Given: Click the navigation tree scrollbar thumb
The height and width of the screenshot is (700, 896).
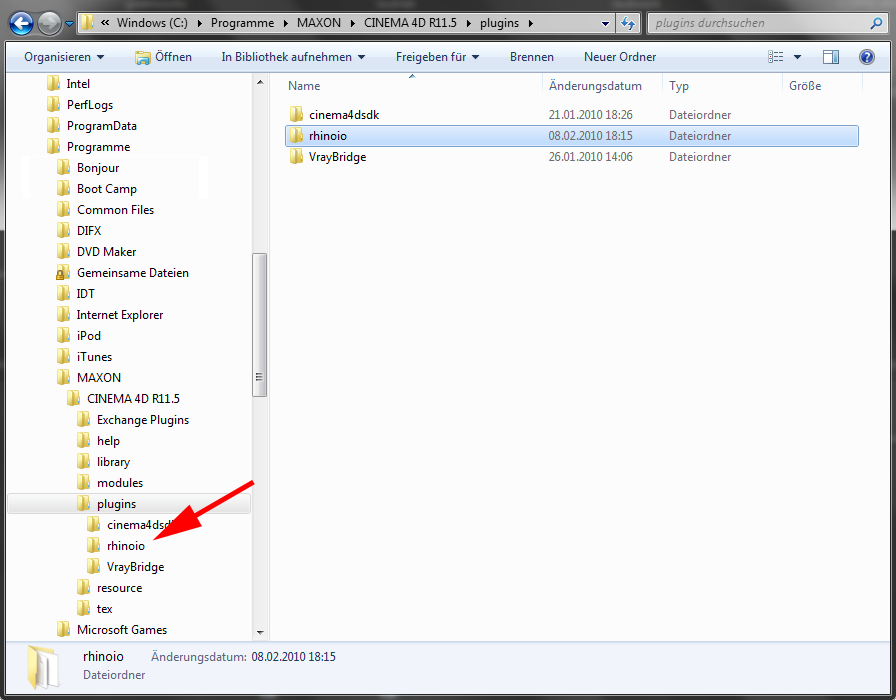Looking at the screenshot, I should tap(259, 325).
